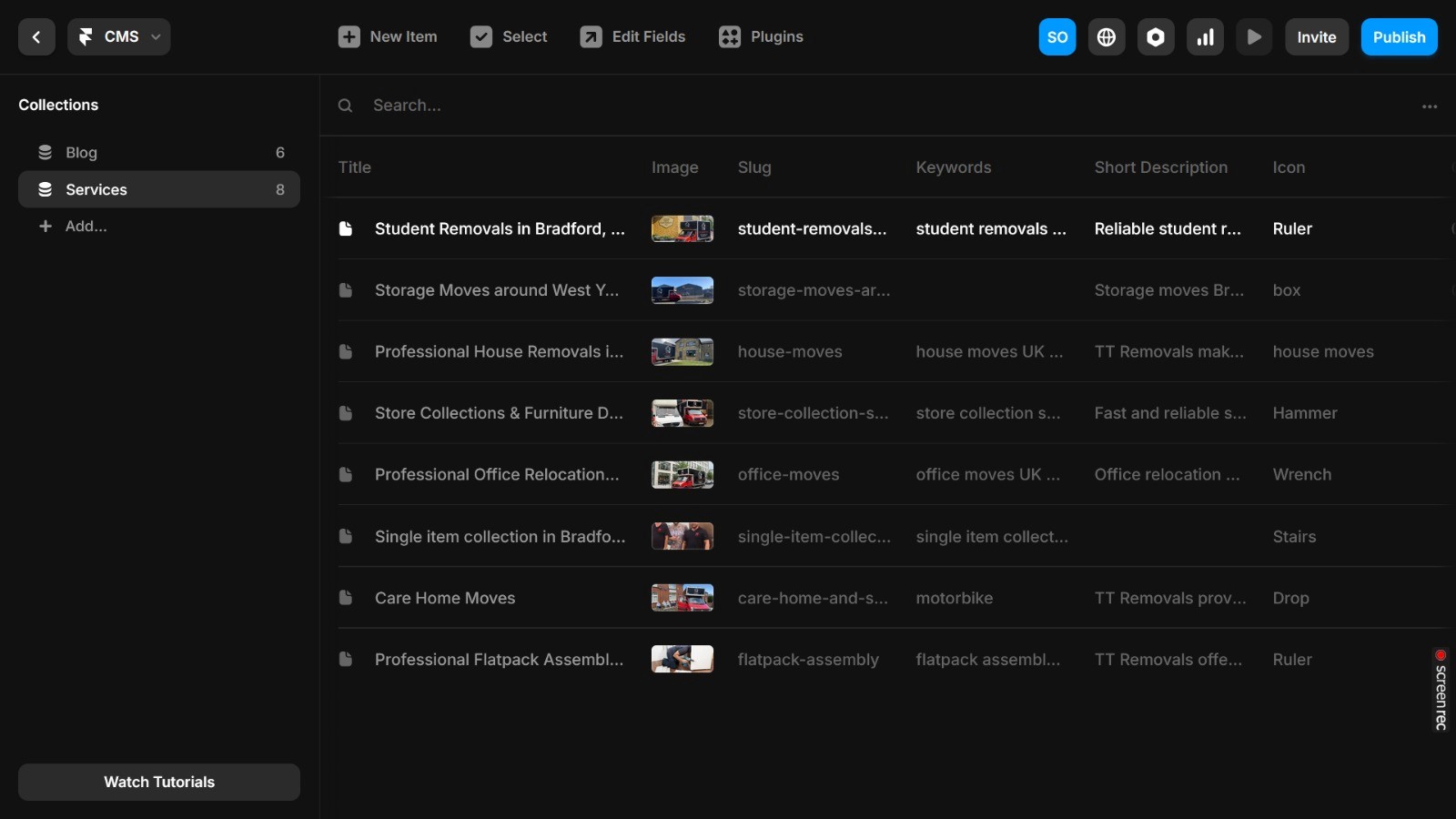The image size is (1456, 819).
Task: Click document icon of Office Relocation row
Action: (x=346, y=474)
